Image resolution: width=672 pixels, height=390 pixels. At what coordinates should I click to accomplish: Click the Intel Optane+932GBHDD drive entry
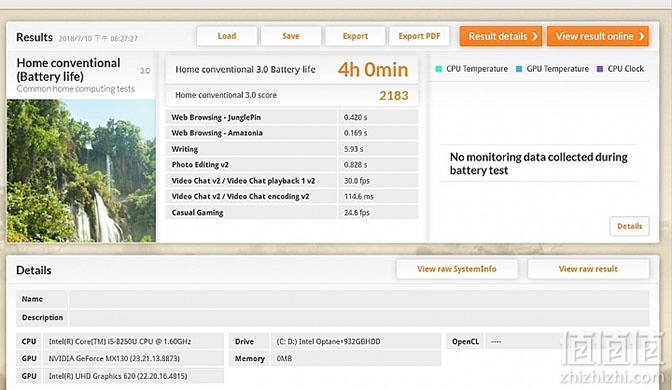[328, 342]
